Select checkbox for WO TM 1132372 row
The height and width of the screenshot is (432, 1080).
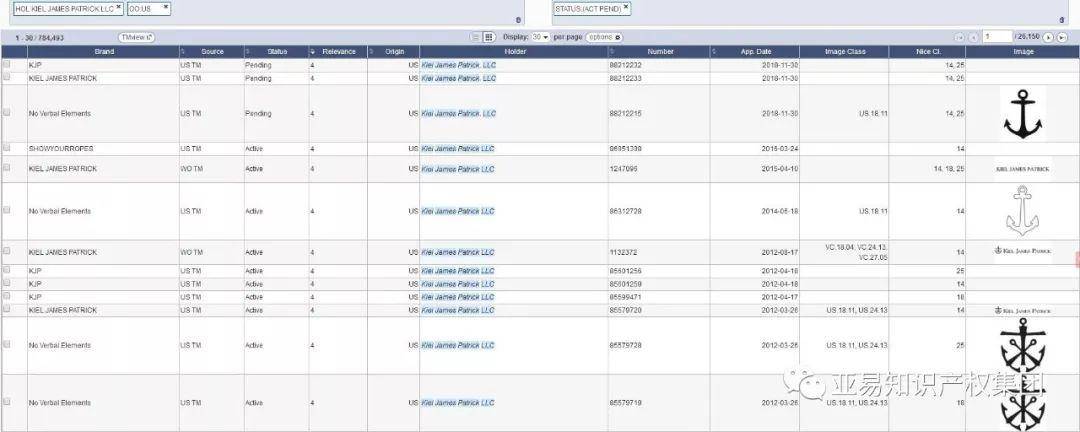click(7, 251)
